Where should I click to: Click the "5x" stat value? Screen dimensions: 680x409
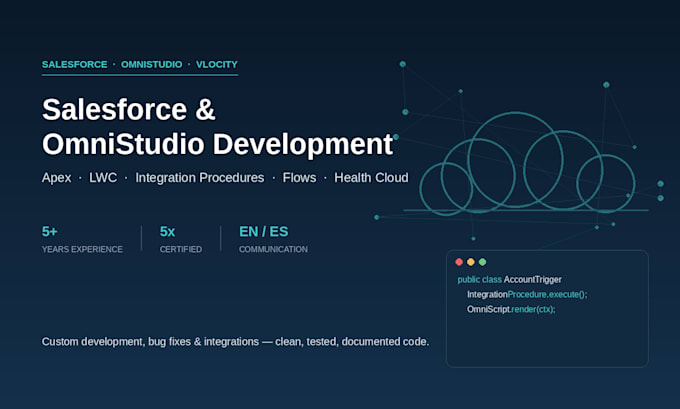point(167,232)
